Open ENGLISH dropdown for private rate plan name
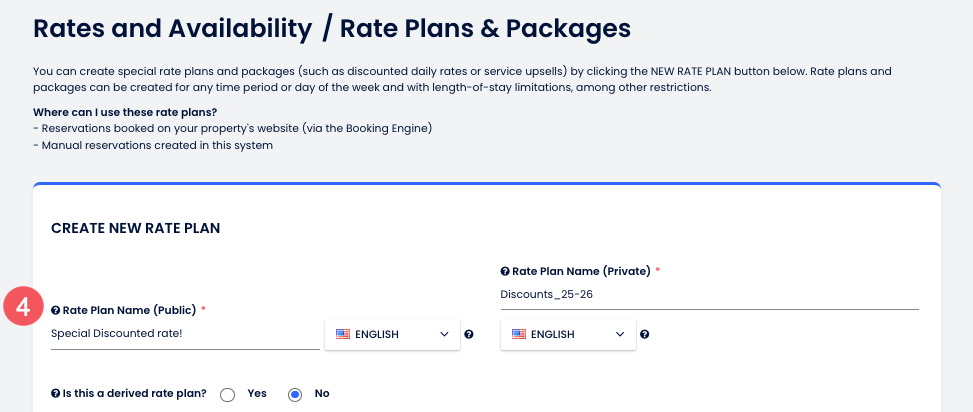Image resolution: width=973 pixels, height=412 pixels. [x=568, y=334]
